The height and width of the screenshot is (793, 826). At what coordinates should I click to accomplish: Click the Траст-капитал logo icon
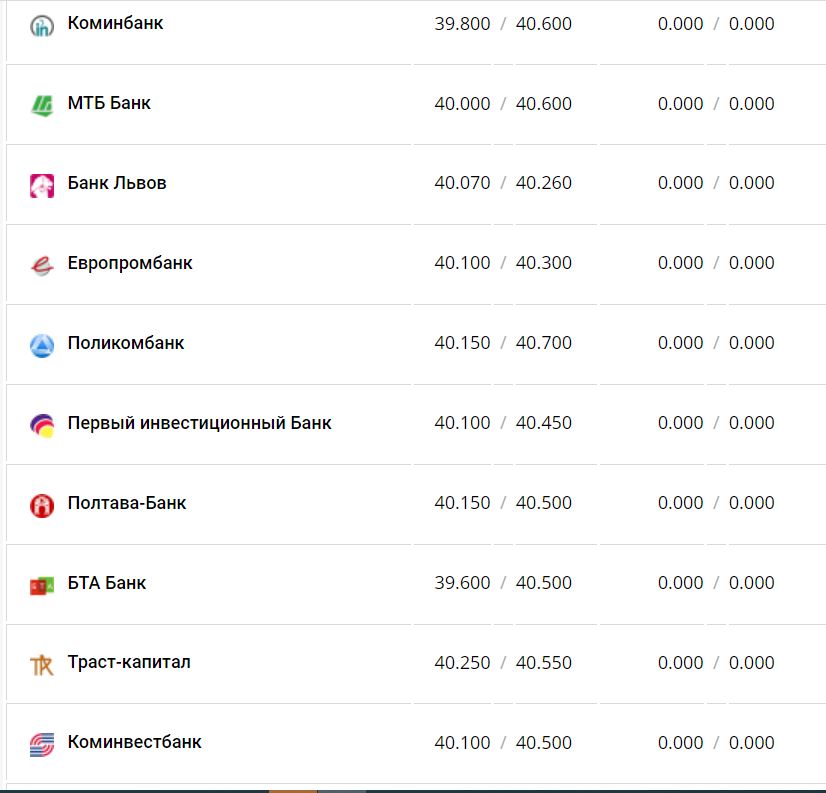tap(41, 664)
